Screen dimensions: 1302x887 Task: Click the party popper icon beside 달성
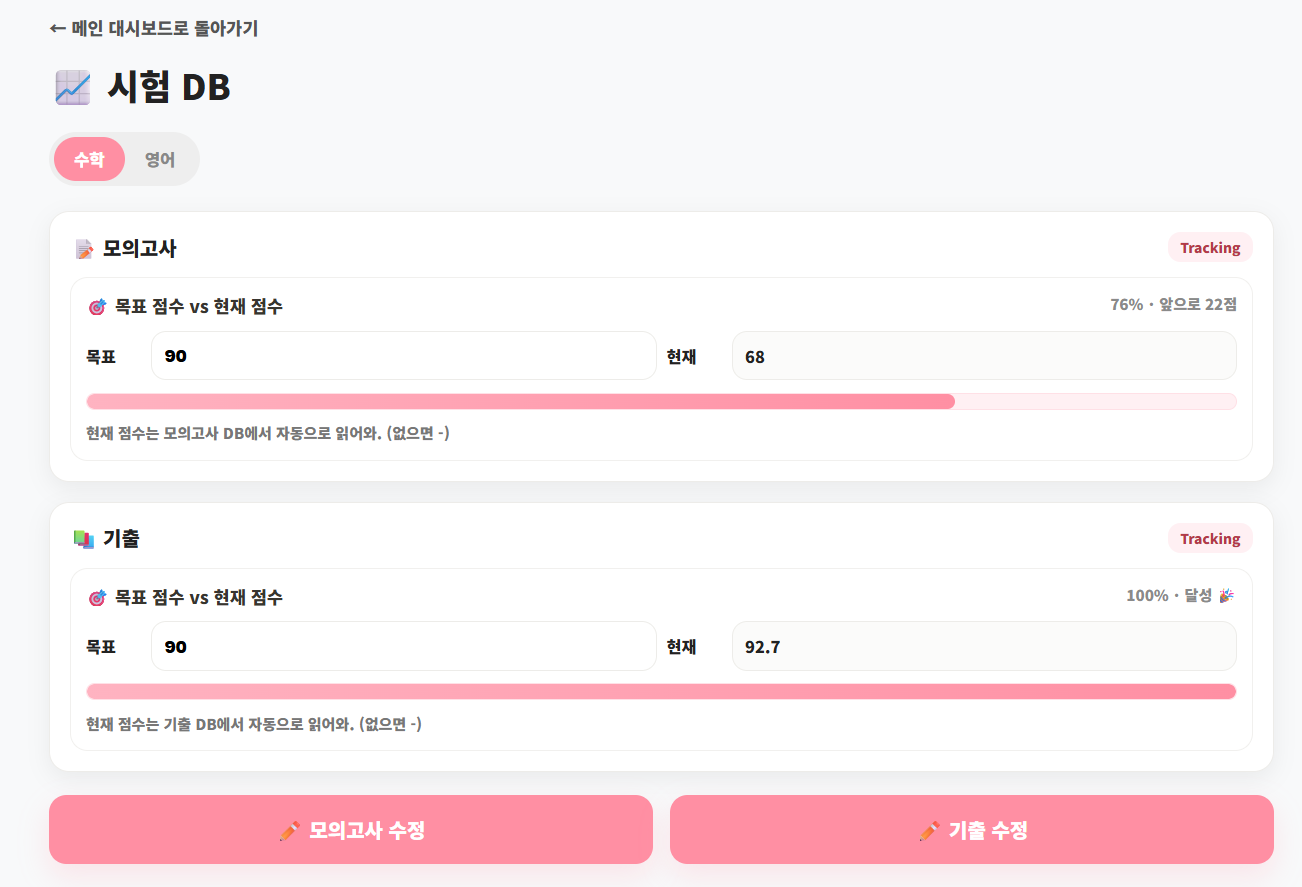(1226, 596)
